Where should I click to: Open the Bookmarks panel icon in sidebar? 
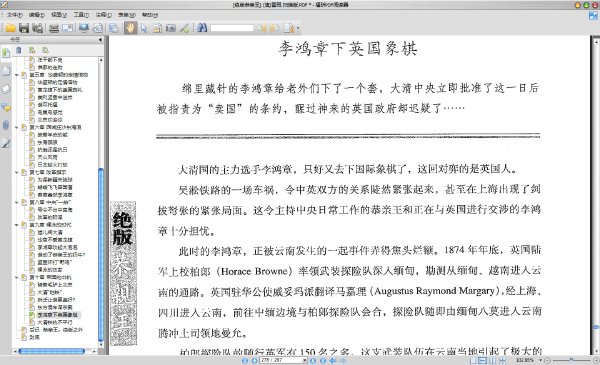pos(6,53)
